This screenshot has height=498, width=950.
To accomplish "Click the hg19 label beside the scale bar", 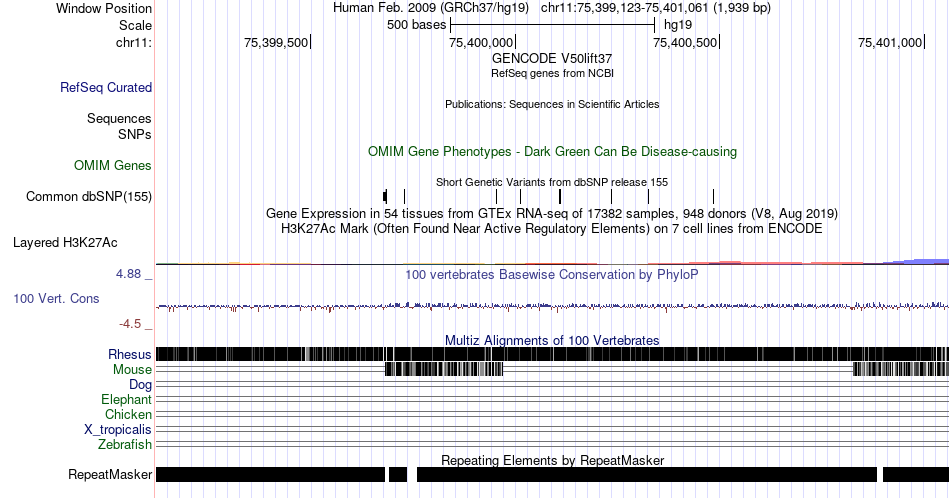I will point(678,25).
